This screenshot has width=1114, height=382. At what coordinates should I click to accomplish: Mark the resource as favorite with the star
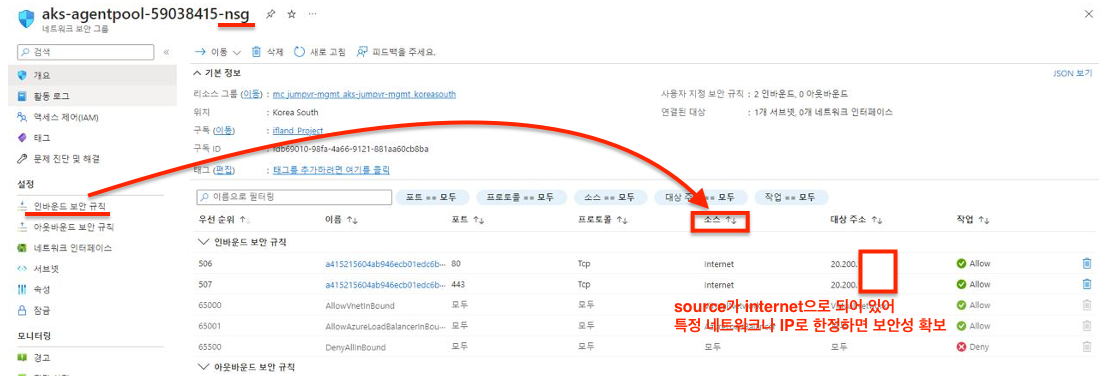point(291,13)
